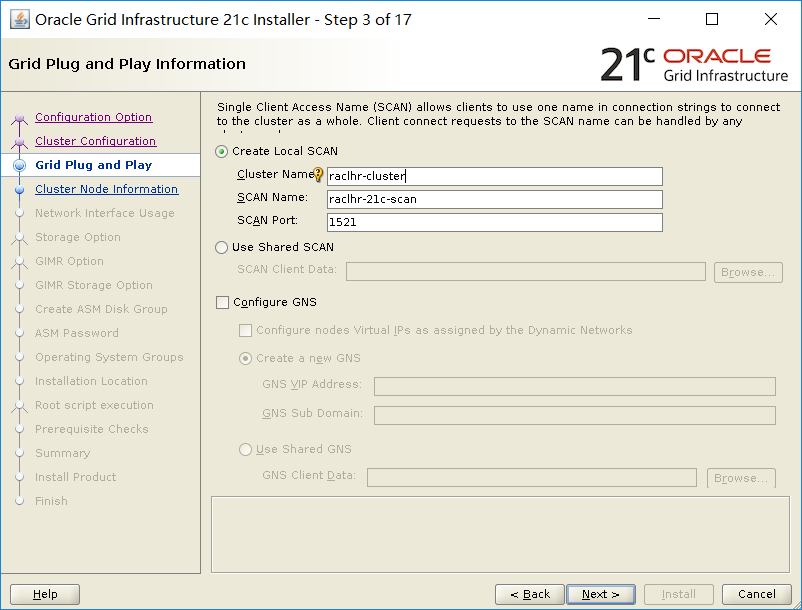Click the Create ASM Disk Group step

point(101,309)
